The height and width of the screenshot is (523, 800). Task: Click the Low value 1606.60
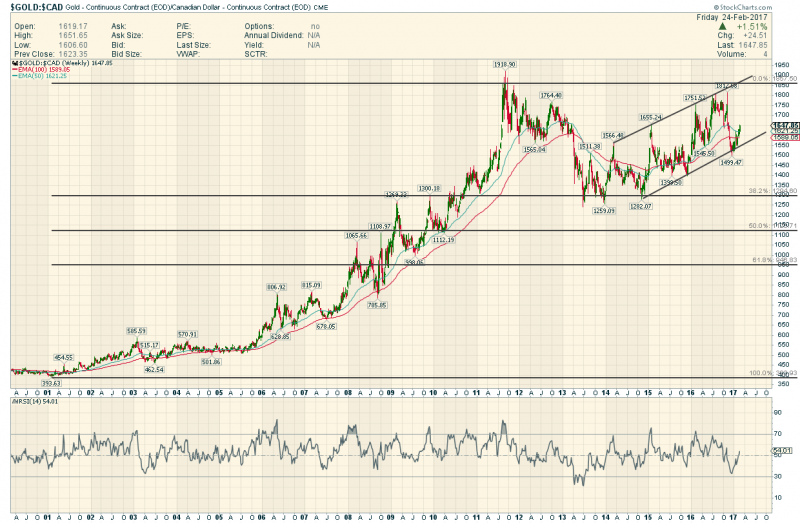point(73,45)
